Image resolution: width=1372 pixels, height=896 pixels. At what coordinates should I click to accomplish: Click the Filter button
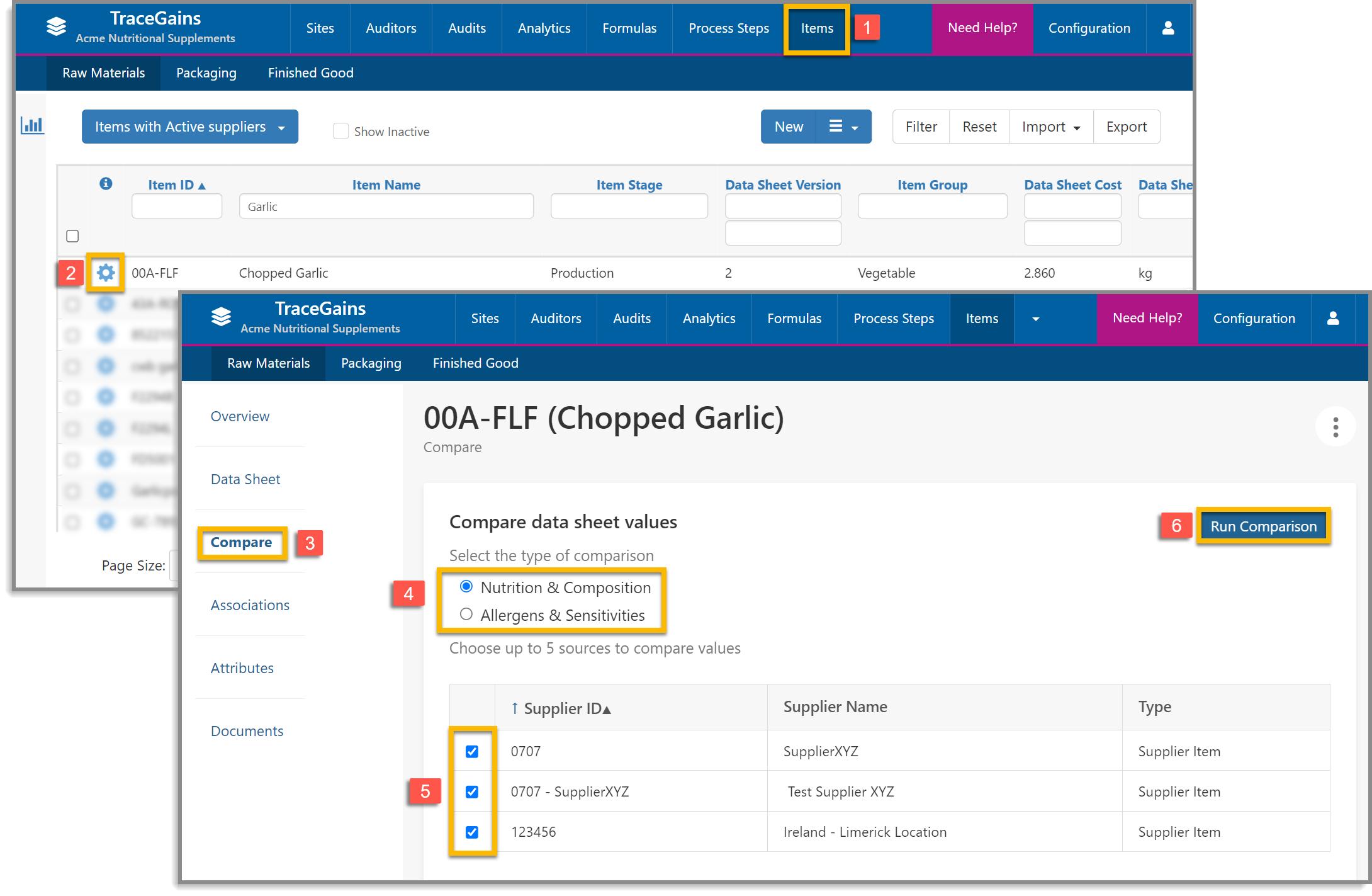pos(921,127)
